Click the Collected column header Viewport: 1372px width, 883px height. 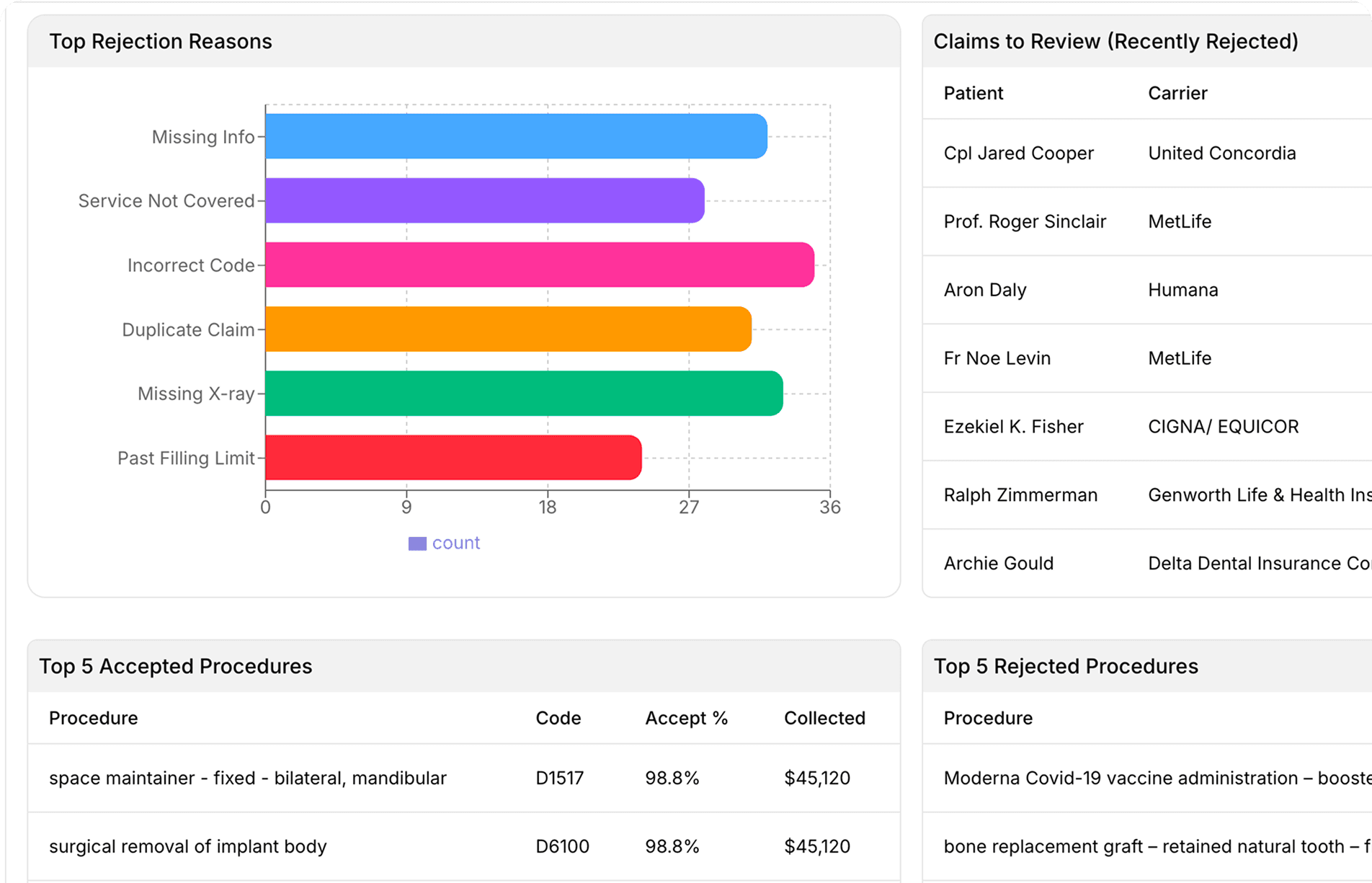coord(824,719)
